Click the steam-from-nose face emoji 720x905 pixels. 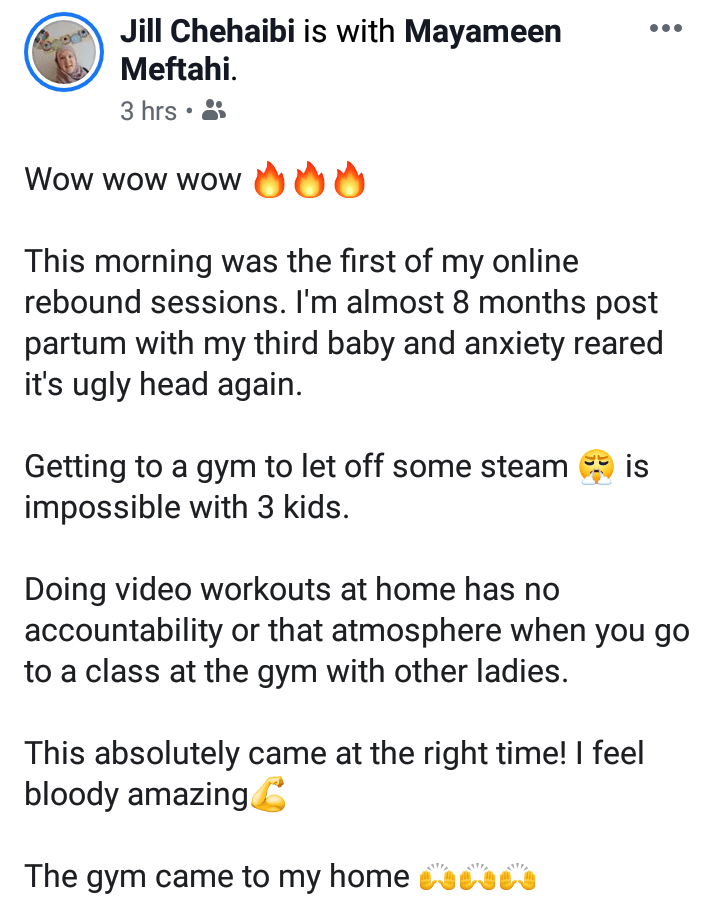[596, 467]
